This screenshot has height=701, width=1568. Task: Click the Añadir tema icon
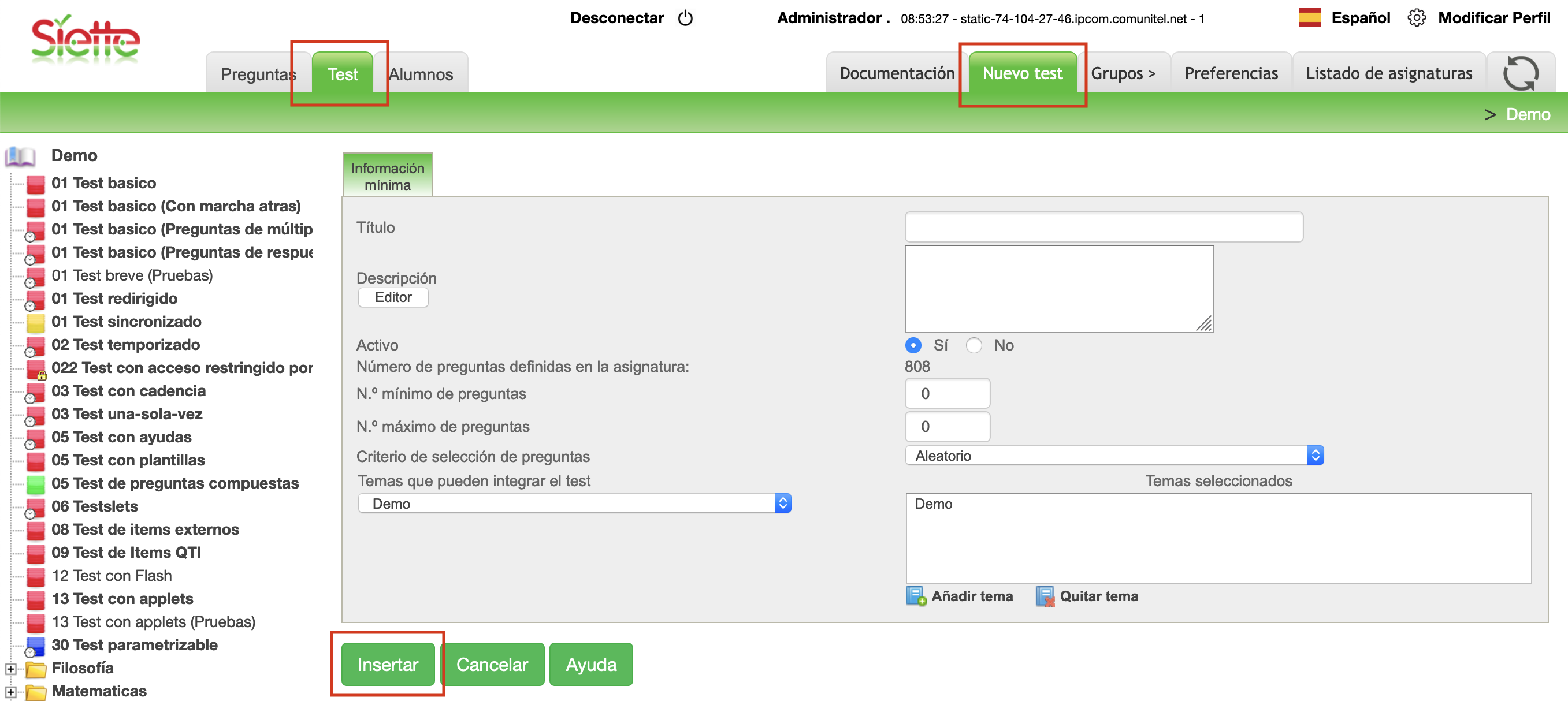[x=915, y=596]
